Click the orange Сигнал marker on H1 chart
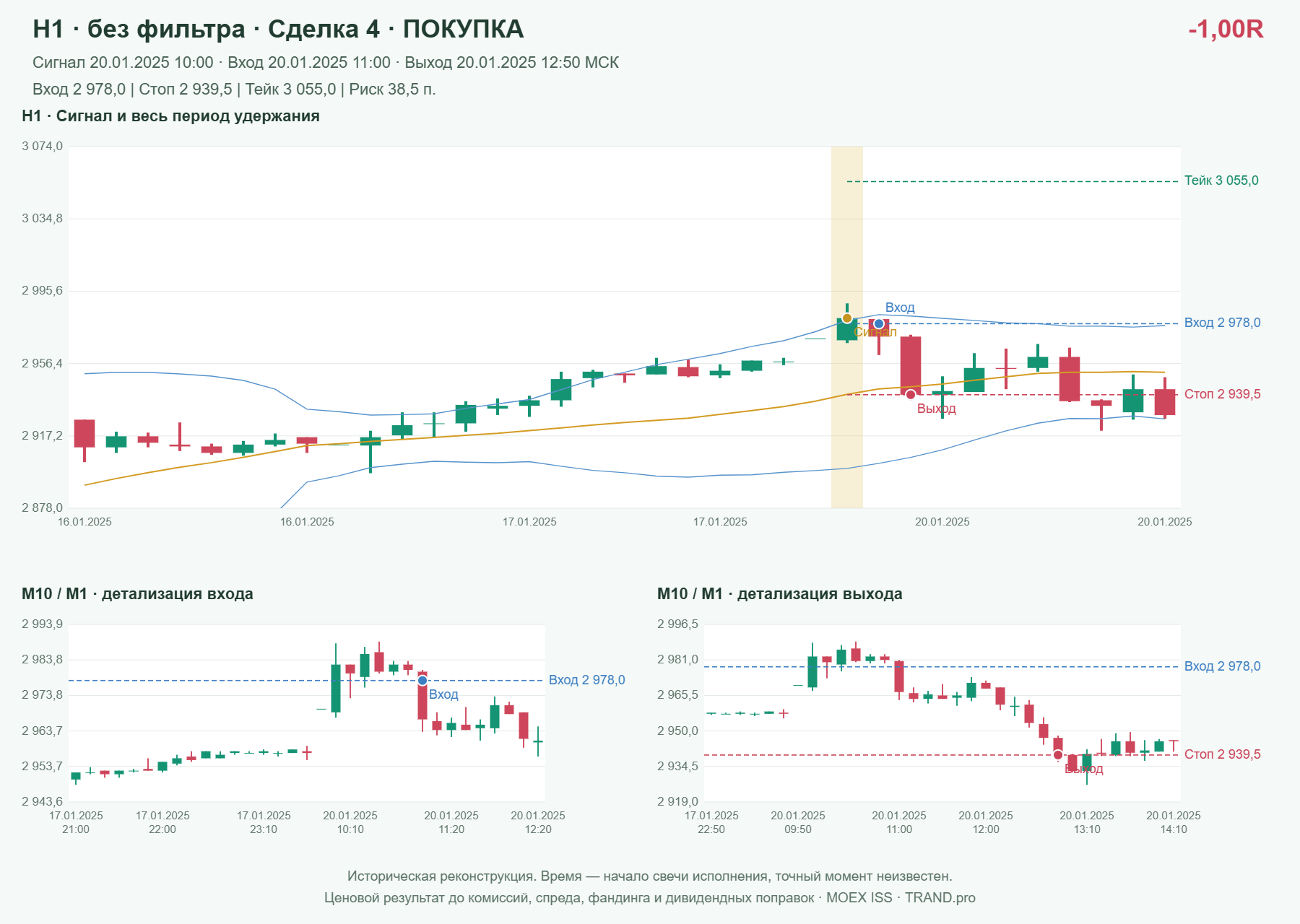1300x924 pixels. pos(846,318)
